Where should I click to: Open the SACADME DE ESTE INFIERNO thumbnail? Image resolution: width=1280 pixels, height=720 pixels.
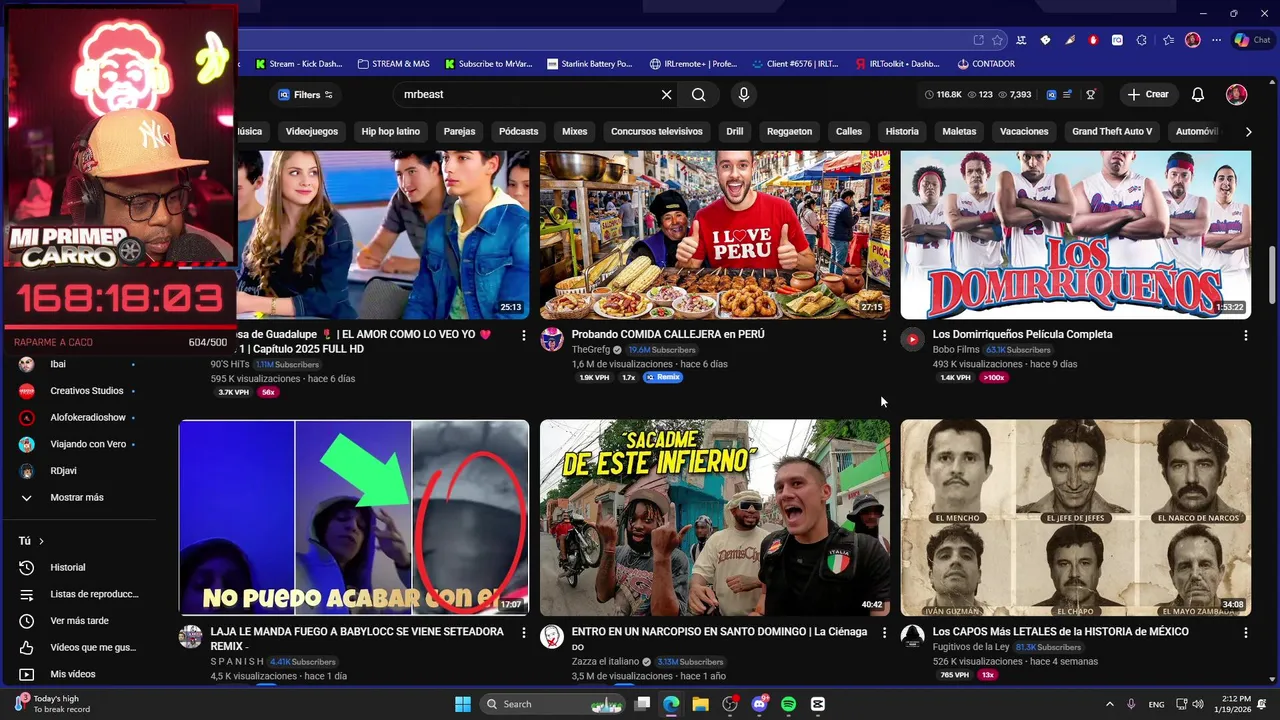(714, 517)
